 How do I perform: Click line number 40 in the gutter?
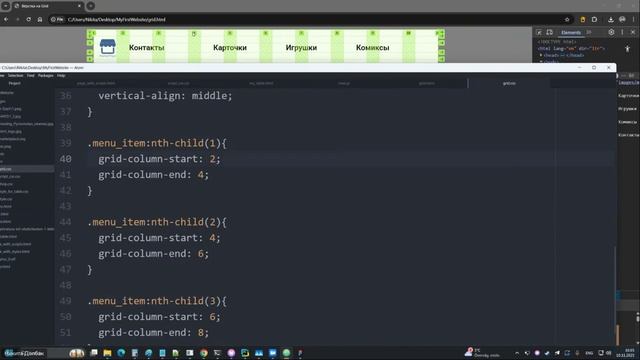tap(65, 159)
